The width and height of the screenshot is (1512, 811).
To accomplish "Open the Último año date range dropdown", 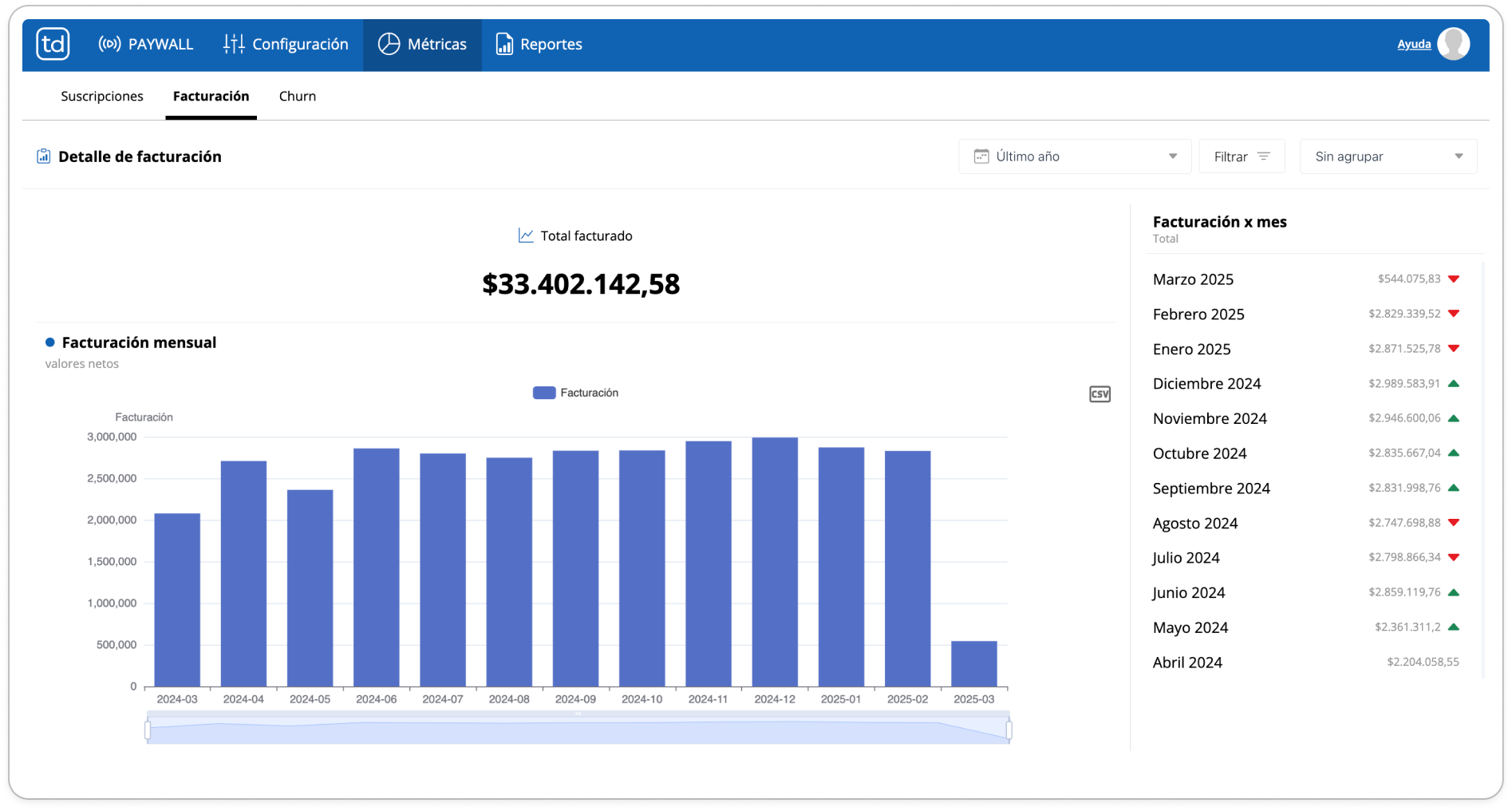I will tap(1075, 156).
